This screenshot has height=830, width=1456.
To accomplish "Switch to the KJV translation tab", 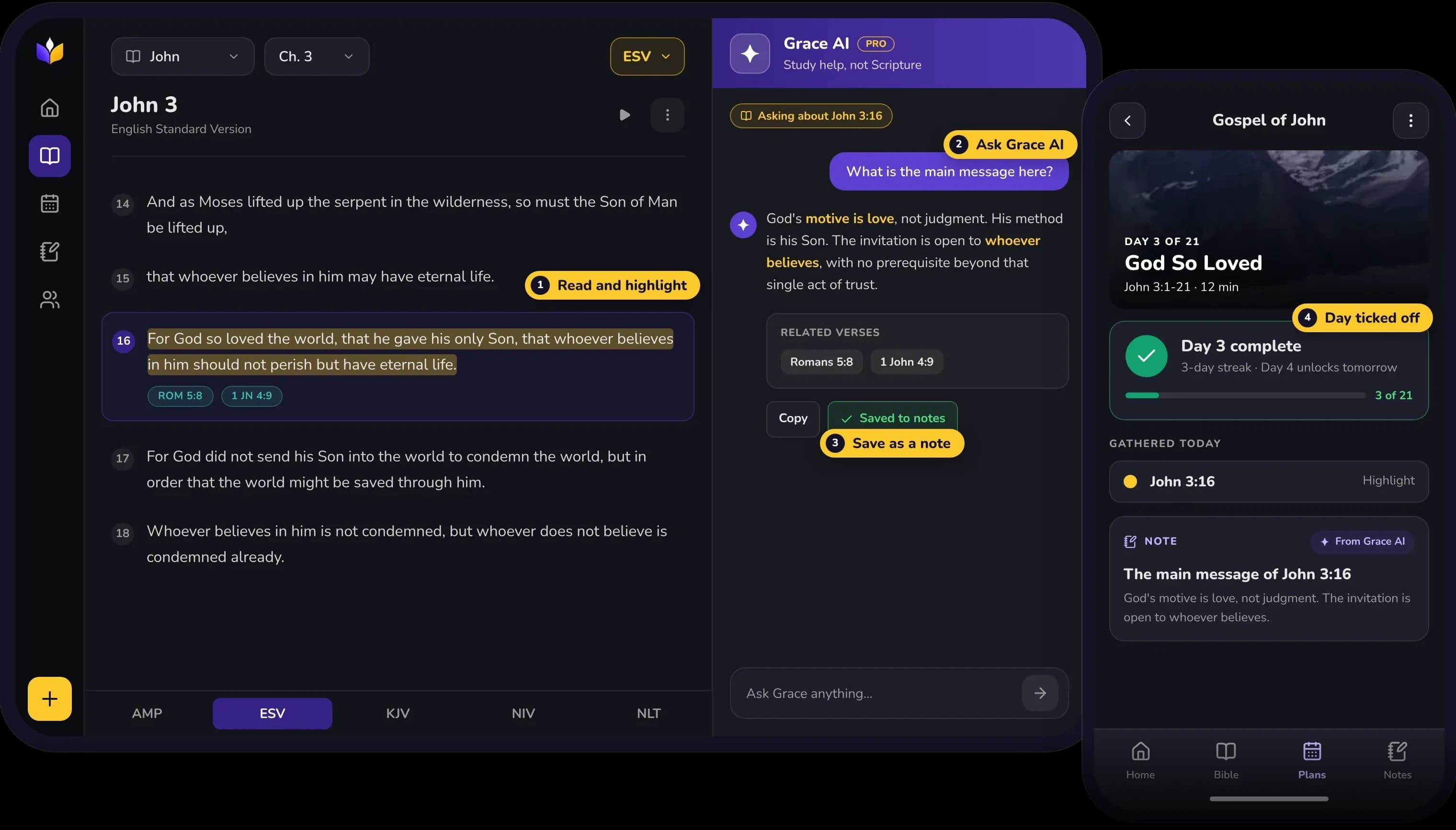I will [x=398, y=713].
